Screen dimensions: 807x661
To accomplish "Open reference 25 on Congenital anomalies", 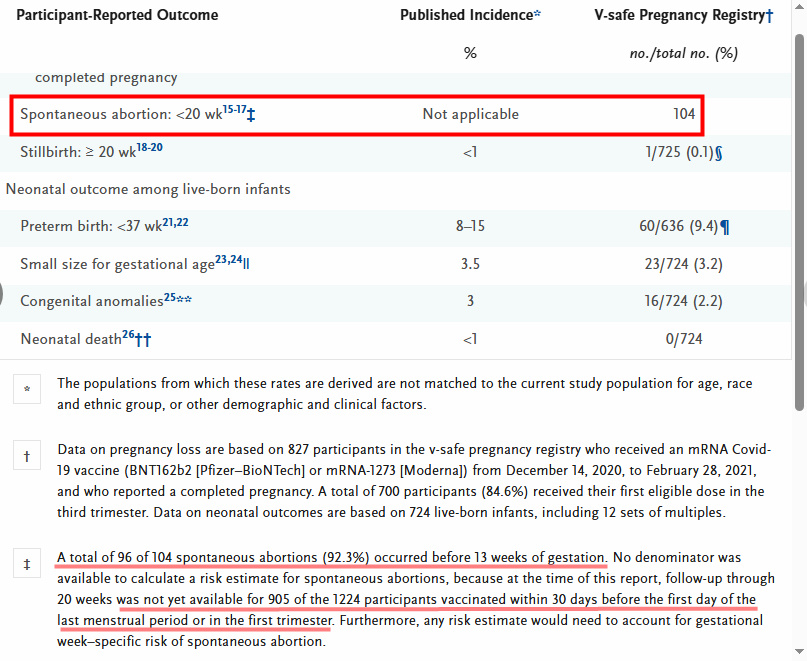I will click(170, 296).
